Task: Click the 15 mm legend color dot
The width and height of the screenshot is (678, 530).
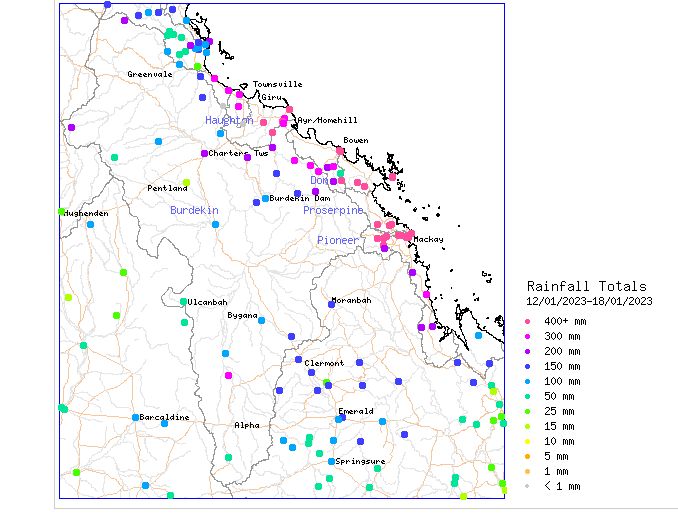Action: coord(527,427)
